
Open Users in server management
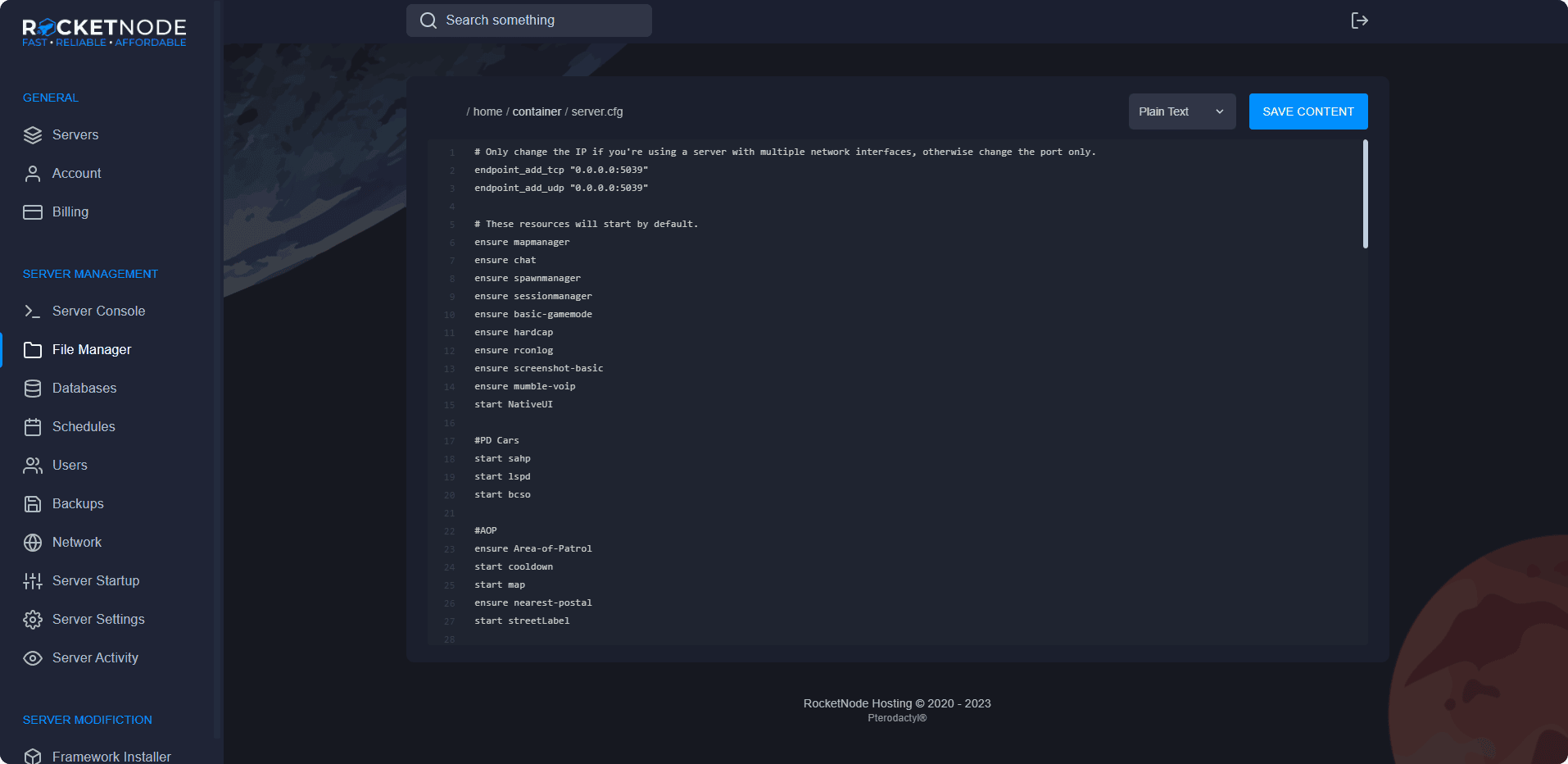(x=70, y=466)
